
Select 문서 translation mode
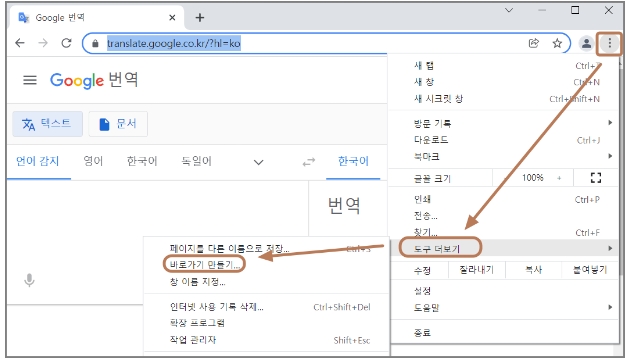pyautogui.click(x=118, y=124)
